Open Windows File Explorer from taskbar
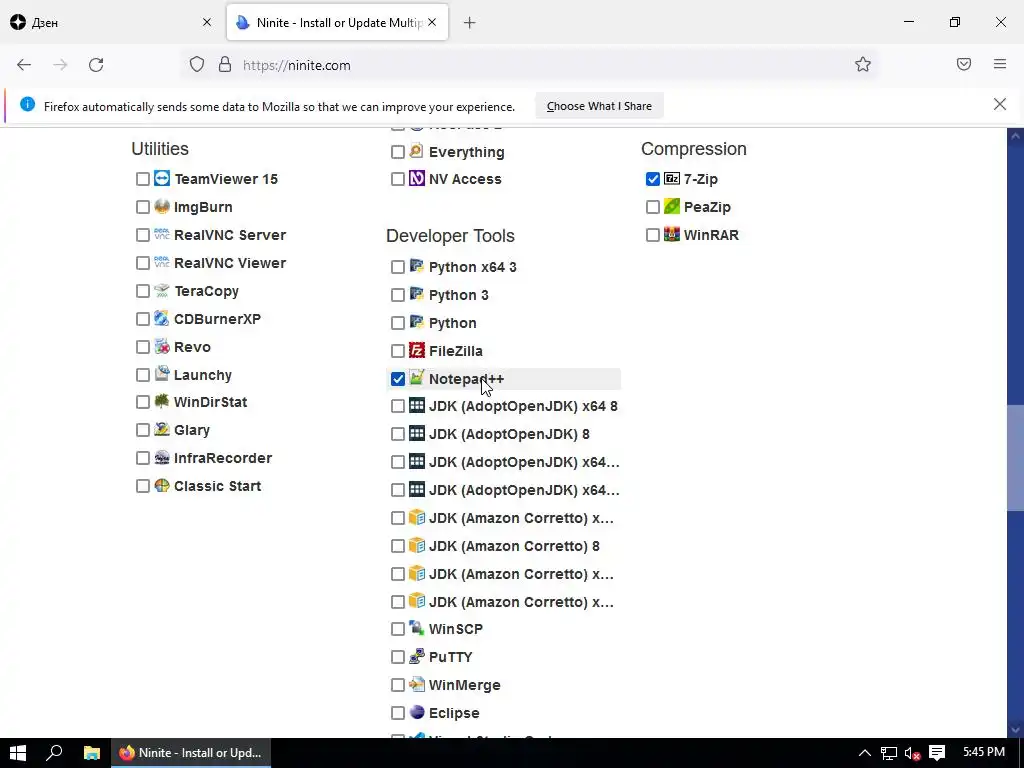 (91, 753)
